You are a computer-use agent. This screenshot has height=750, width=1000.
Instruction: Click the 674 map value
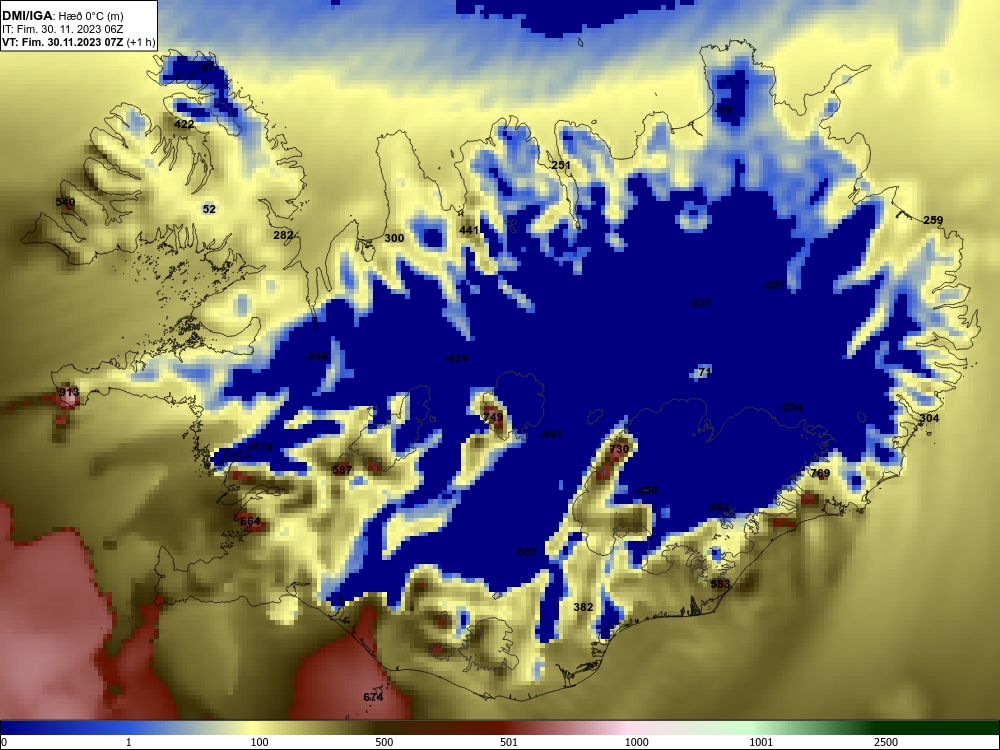pyautogui.click(x=373, y=697)
